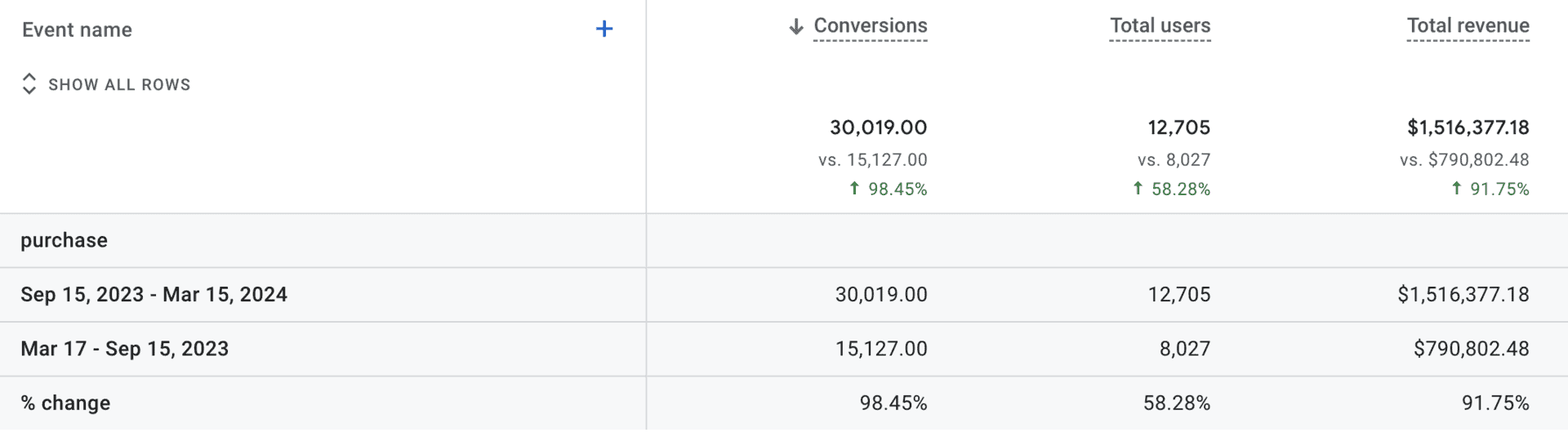Sort by the Conversions column header

871,26
